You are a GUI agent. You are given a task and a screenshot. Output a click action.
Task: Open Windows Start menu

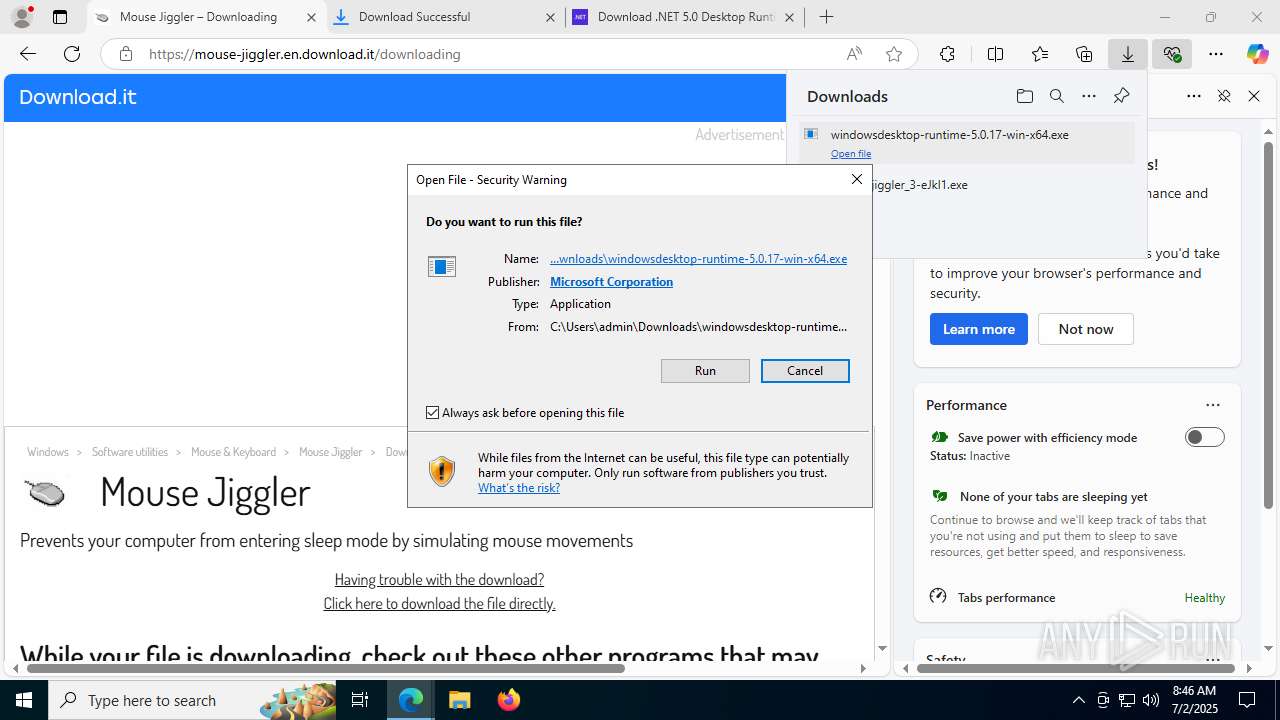coord(24,700)
